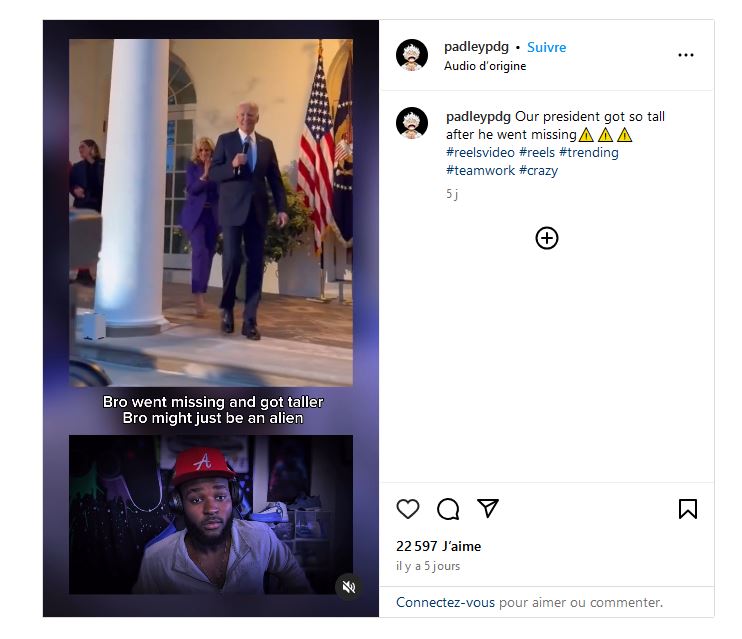Open the #reelsvideo hashtag
This screenshot has height=639, width=742.
pos(480,153)
